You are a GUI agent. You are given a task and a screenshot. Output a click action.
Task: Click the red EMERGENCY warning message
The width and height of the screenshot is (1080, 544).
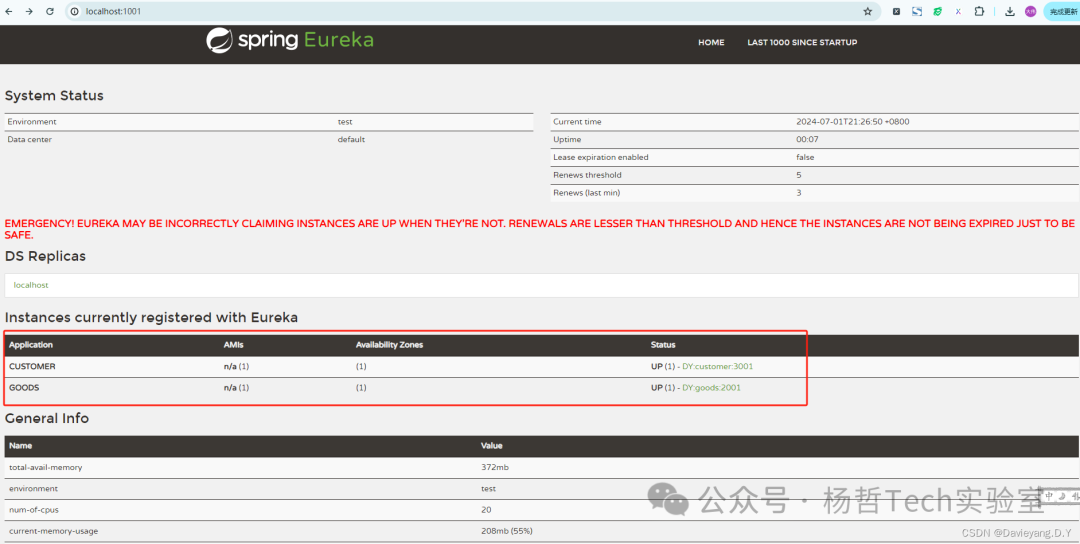[x=539, y=229]
